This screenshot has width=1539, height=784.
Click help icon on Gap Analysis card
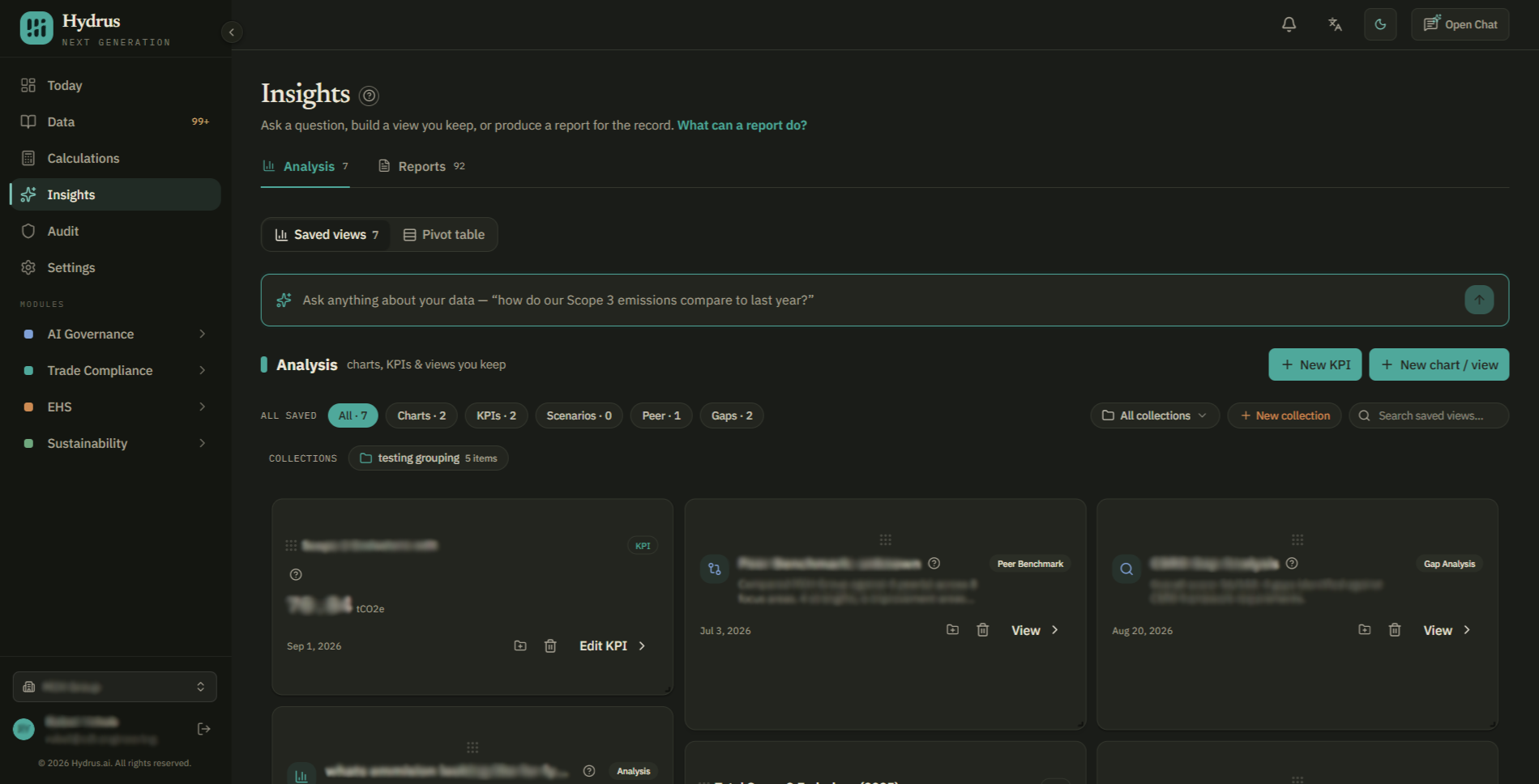coord(1292,563)
